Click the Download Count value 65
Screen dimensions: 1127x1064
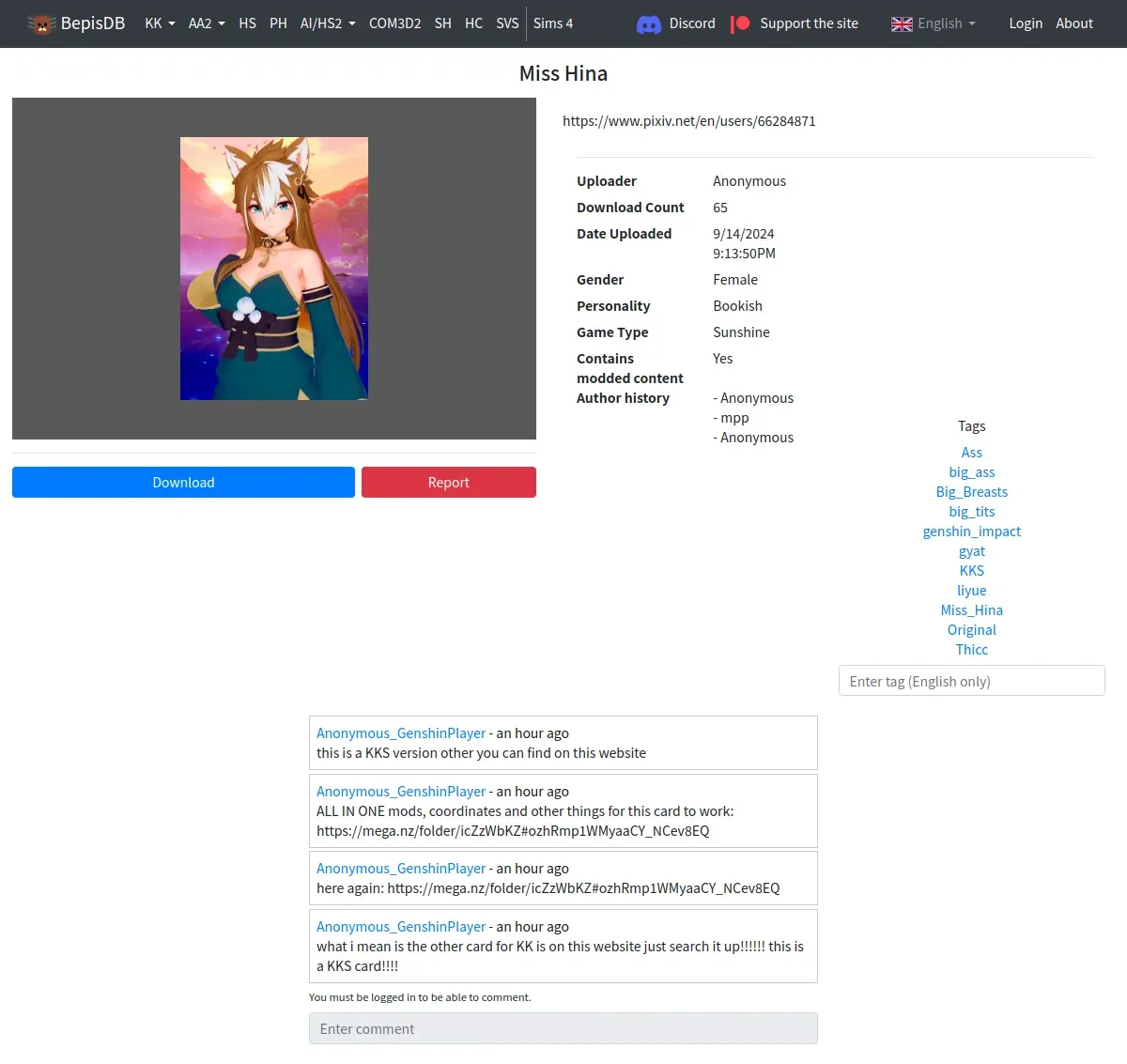pos(720,208)
